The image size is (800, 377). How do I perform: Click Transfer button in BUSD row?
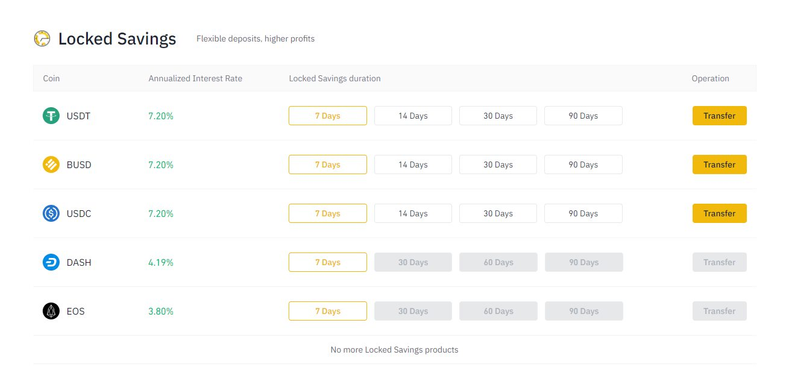(719, 165)
